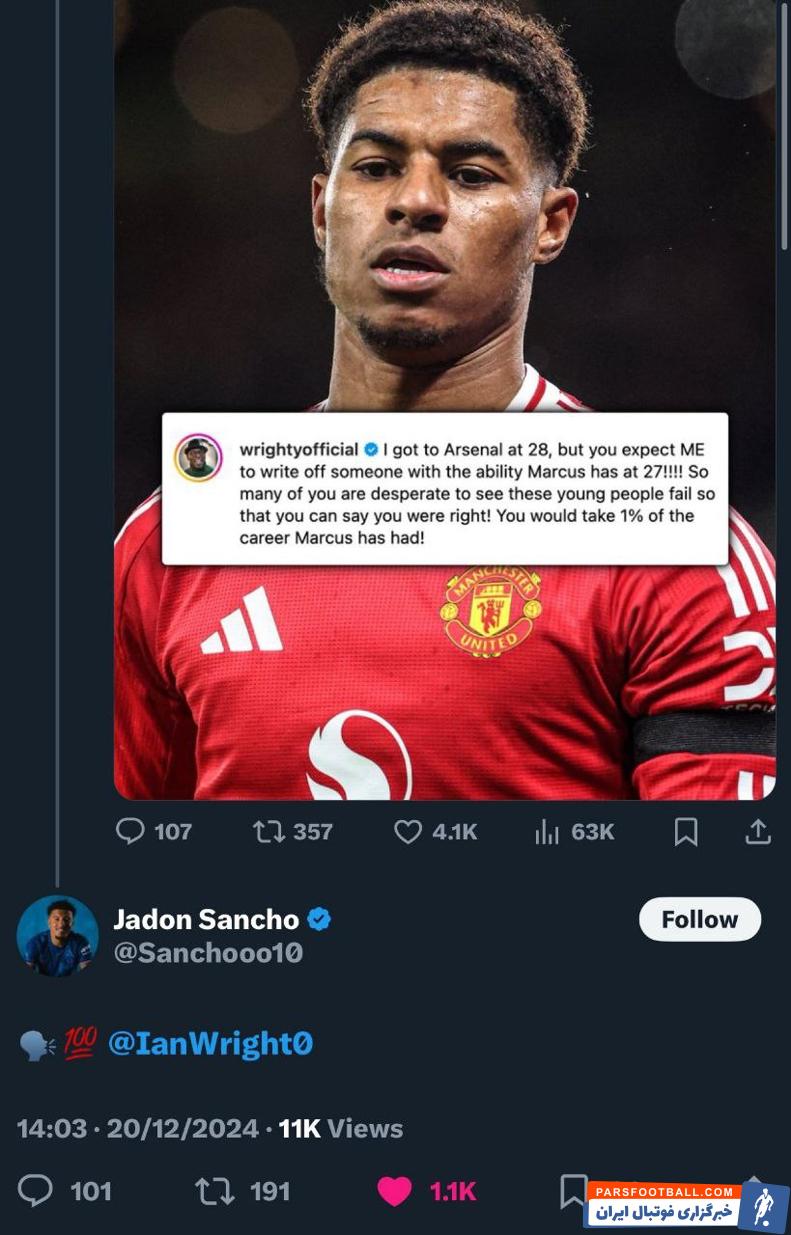Unlike Jadon Sancho's tweet with 1.1K likes
The image size is (791, 1235).
tap(395, 1190)
